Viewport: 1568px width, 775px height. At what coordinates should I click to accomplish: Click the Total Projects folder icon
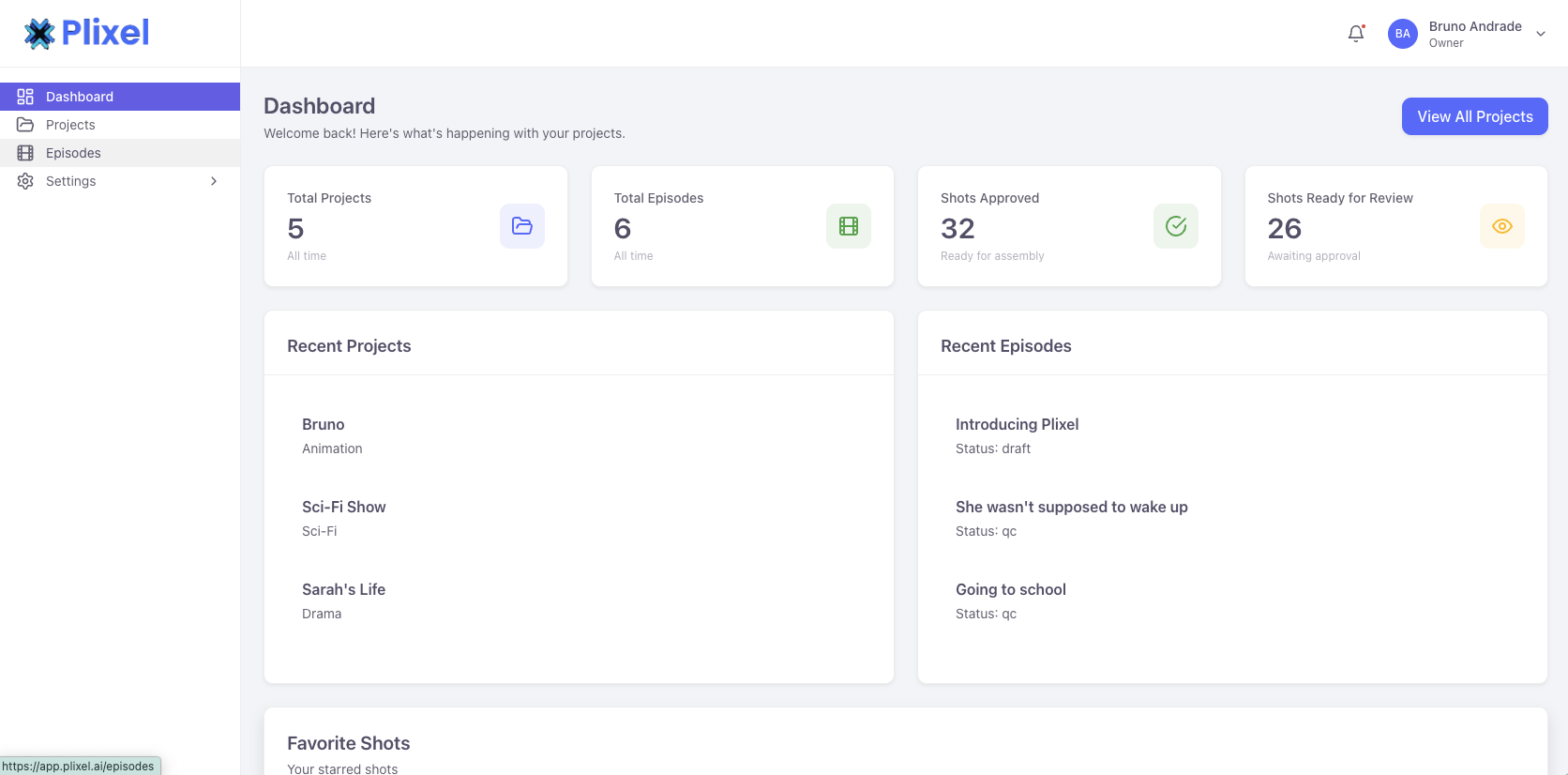click(522, 226)
